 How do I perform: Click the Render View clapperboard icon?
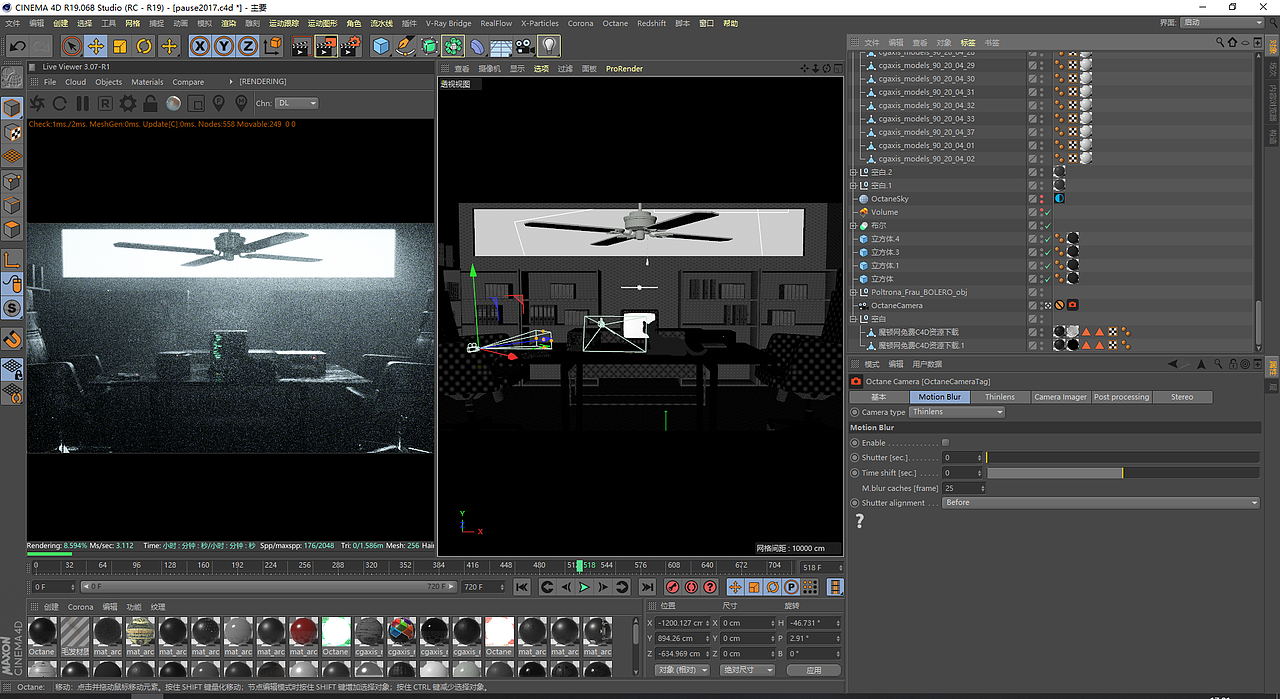(x=301, y=46)
